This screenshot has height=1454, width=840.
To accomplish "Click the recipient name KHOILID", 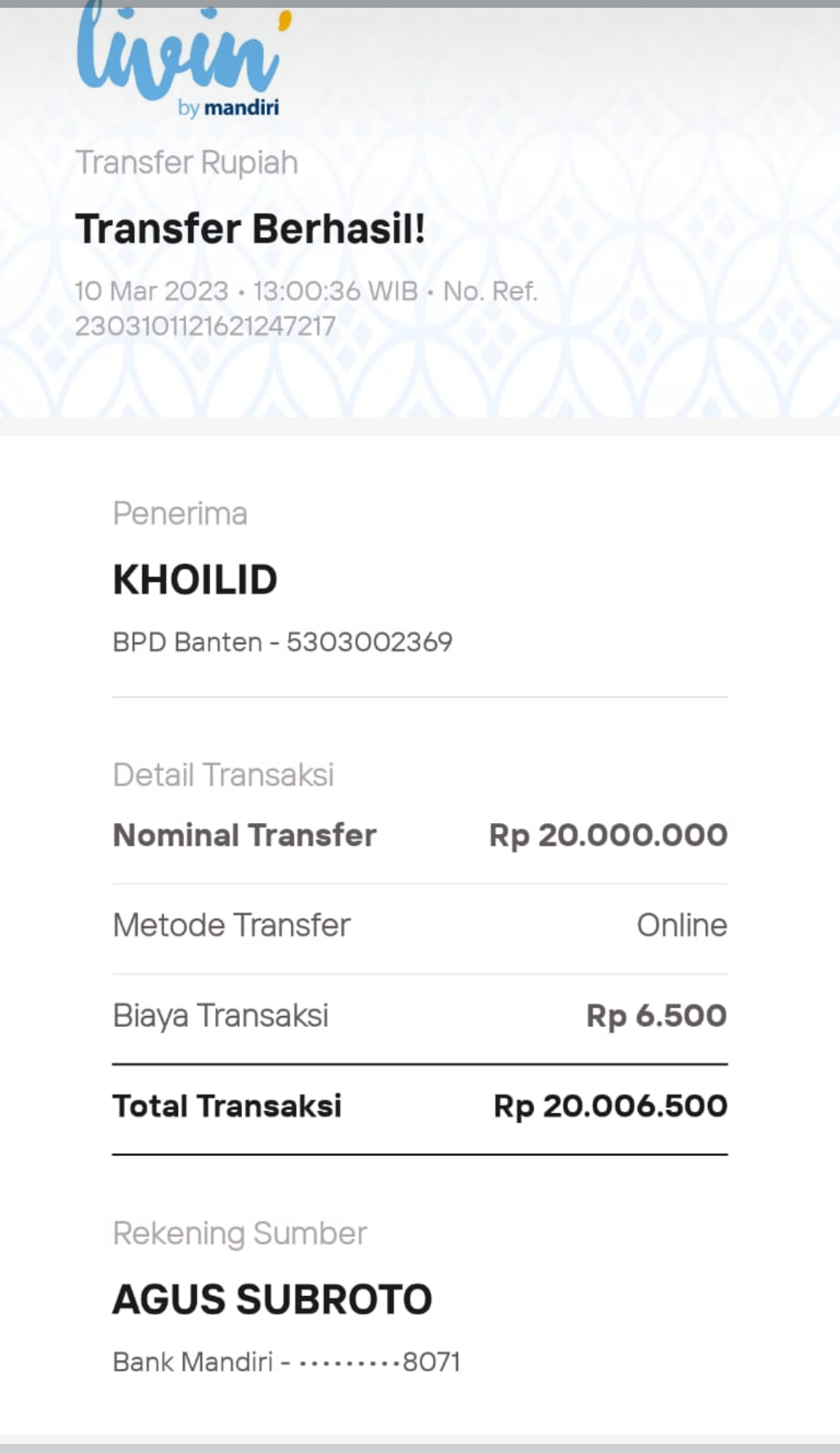I will click(x=195, y=580).
